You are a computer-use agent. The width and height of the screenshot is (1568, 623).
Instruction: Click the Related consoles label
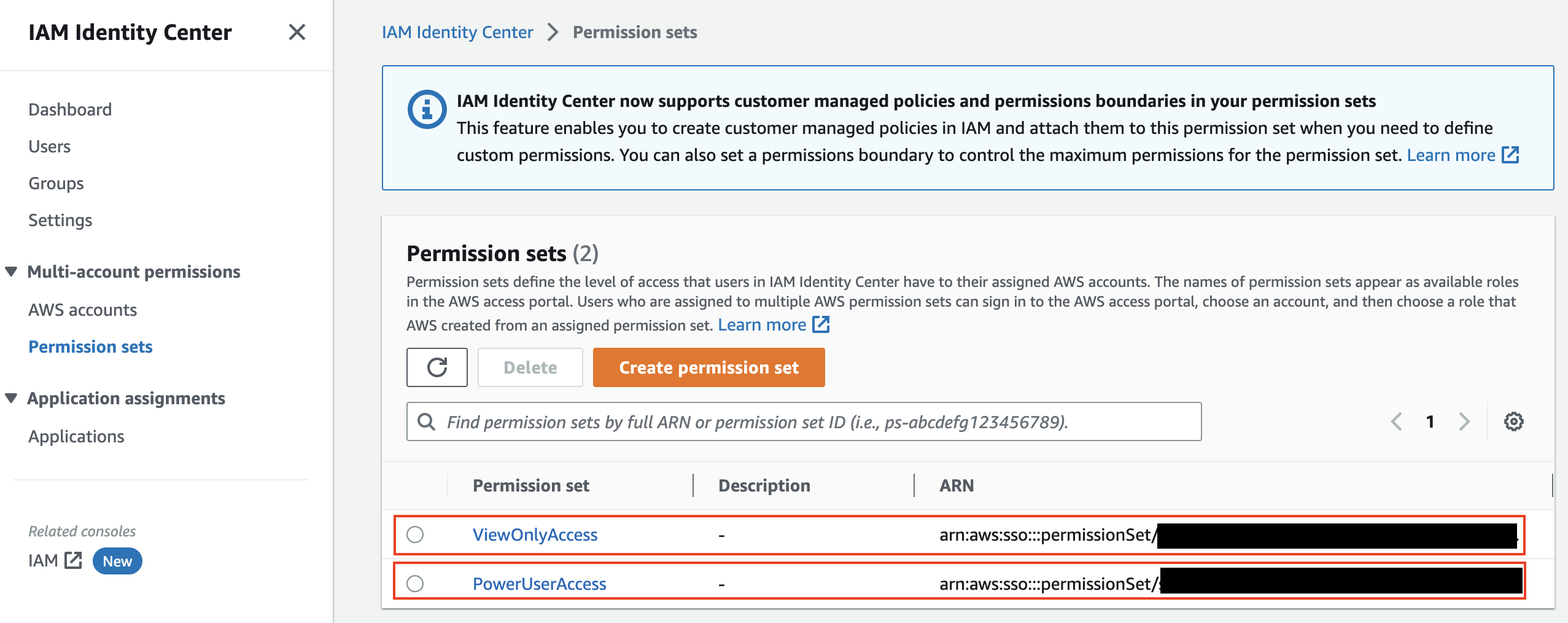[82, 531]
